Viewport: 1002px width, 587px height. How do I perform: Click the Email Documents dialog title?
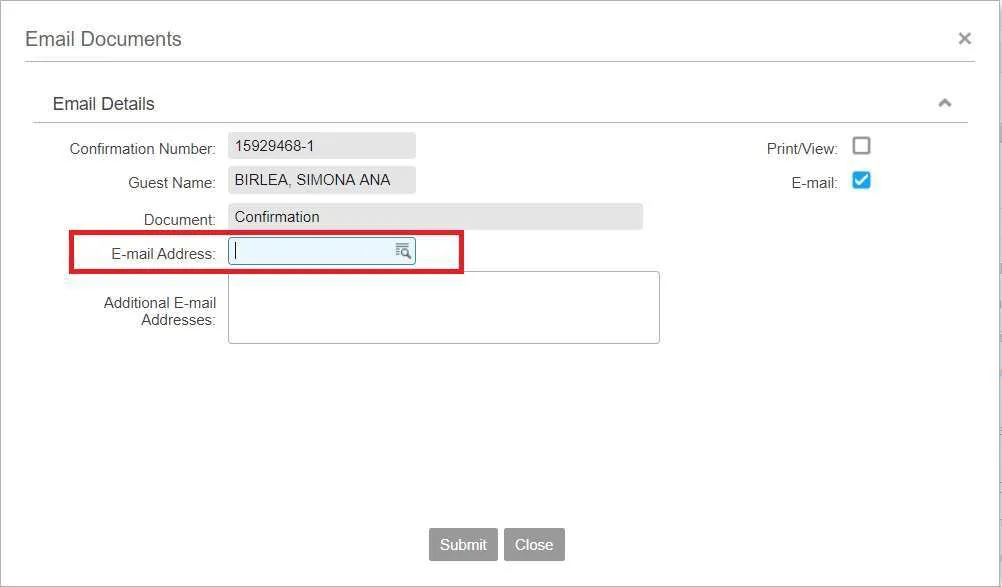tap(103, 39)
